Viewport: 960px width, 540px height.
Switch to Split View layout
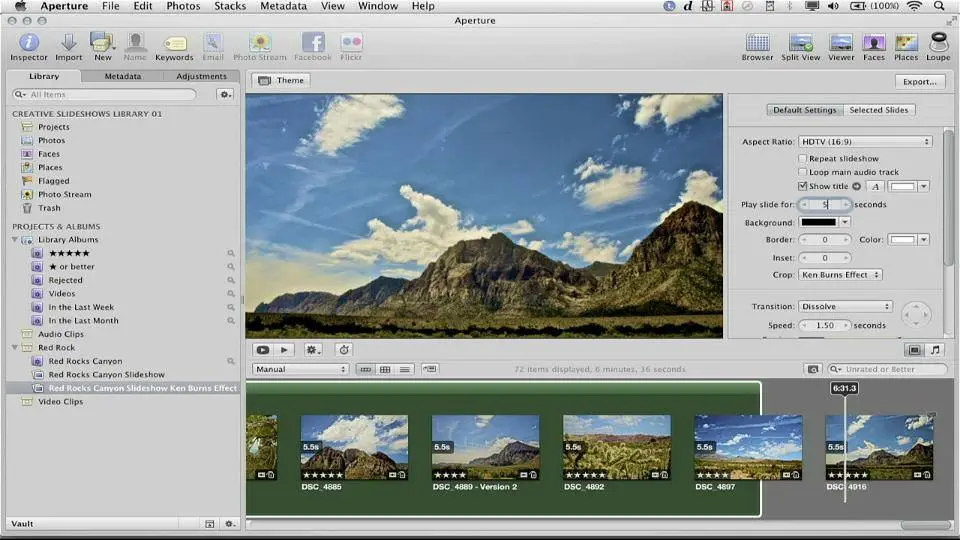point(800,47)
